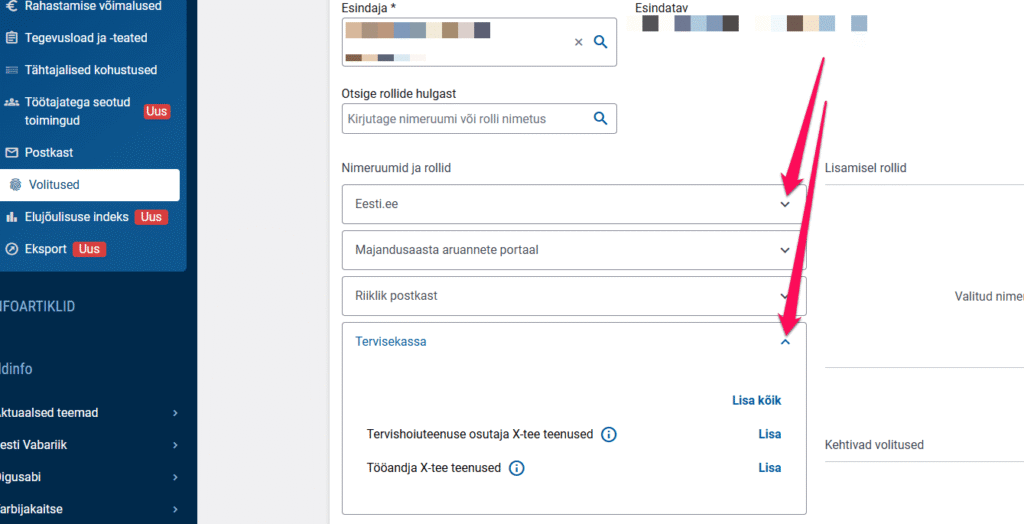Click the Esindatav label
This screenshot has height=524, width=1024.
point(662,7)
